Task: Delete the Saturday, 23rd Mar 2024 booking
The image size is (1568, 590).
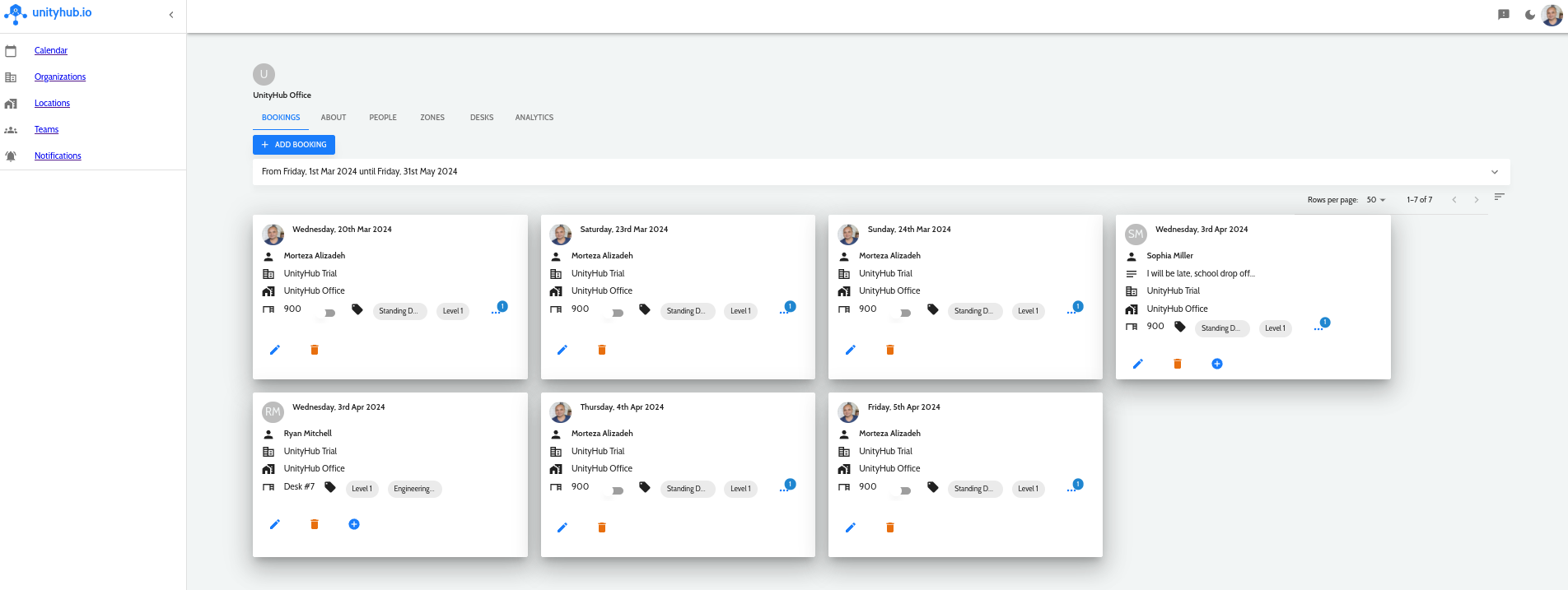Action: (x=602, y=350)
